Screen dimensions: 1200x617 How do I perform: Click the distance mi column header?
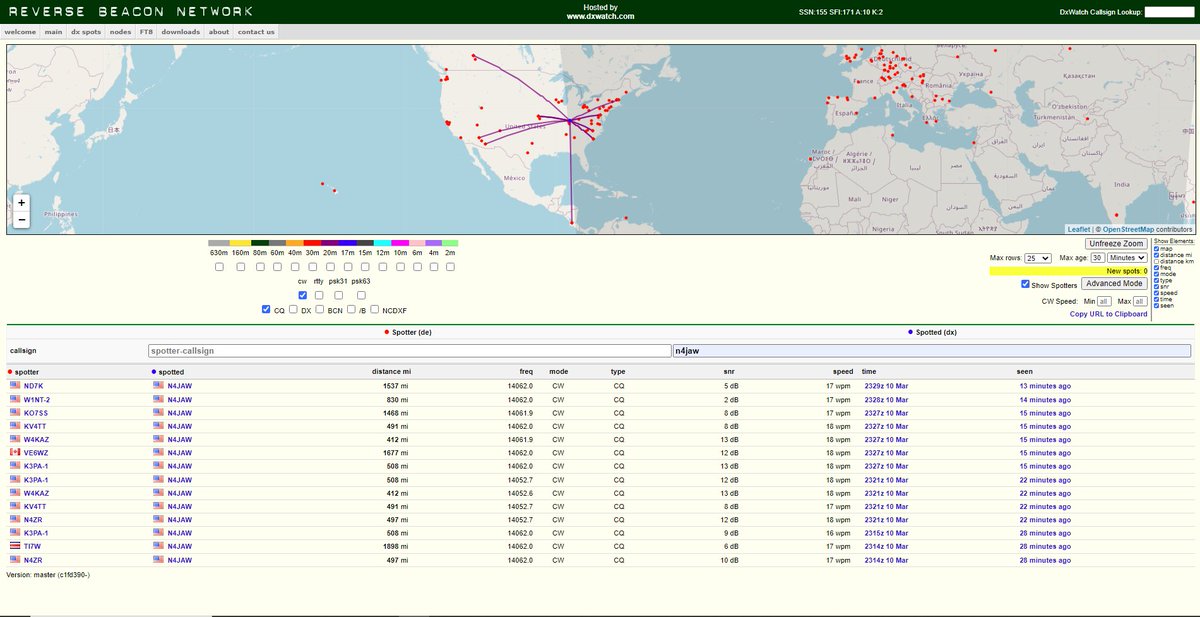[x=391, y=371]
